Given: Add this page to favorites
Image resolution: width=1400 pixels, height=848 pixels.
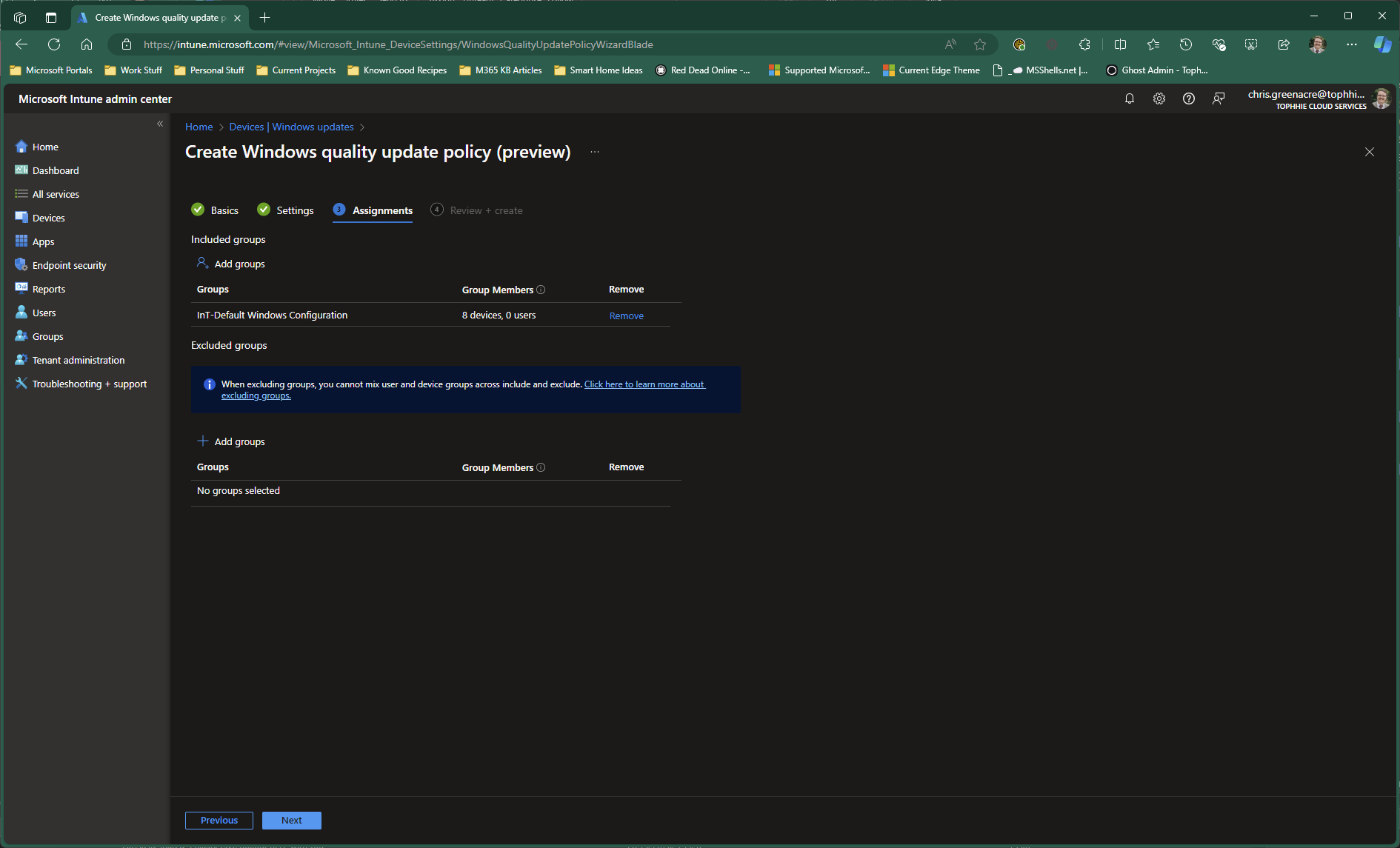Looking at the screenshot, I should click(x=980, y=44).
